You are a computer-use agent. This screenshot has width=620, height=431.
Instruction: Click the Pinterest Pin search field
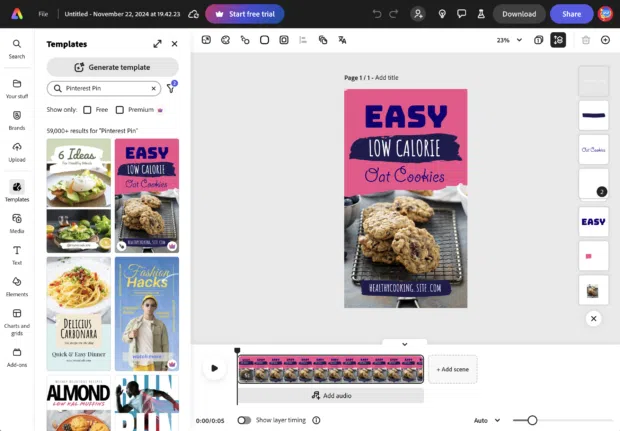(x=104, y=88)
